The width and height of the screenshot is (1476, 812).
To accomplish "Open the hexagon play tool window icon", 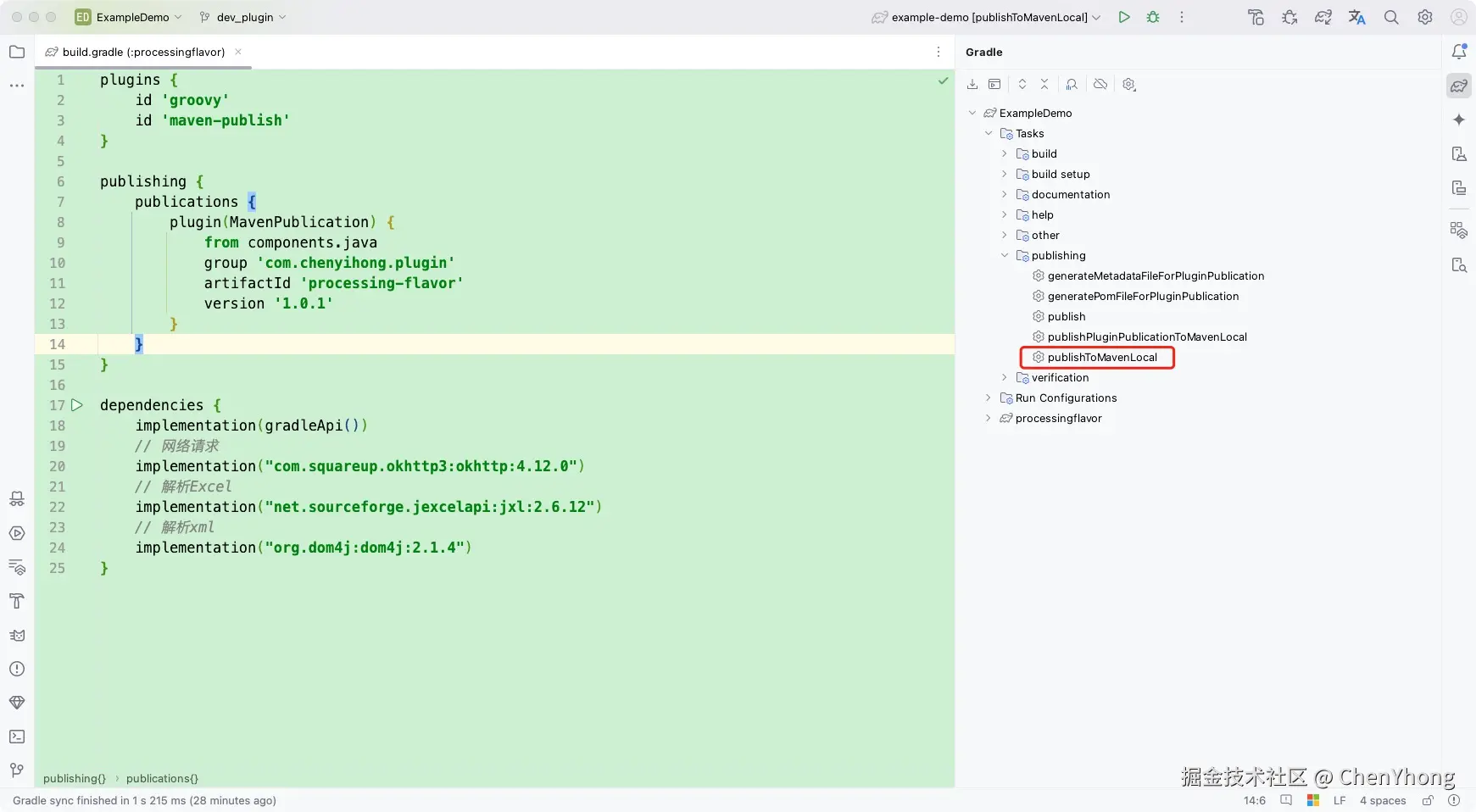I will (17, 533).
